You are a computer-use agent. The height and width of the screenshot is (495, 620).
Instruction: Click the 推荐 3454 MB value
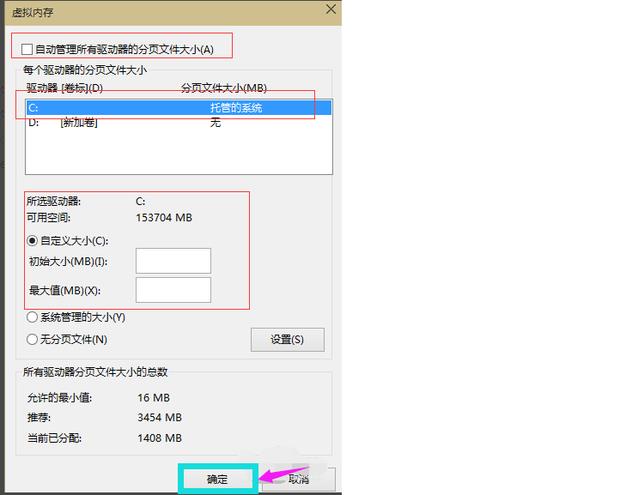pyautogui.click(x=160, y=417)
